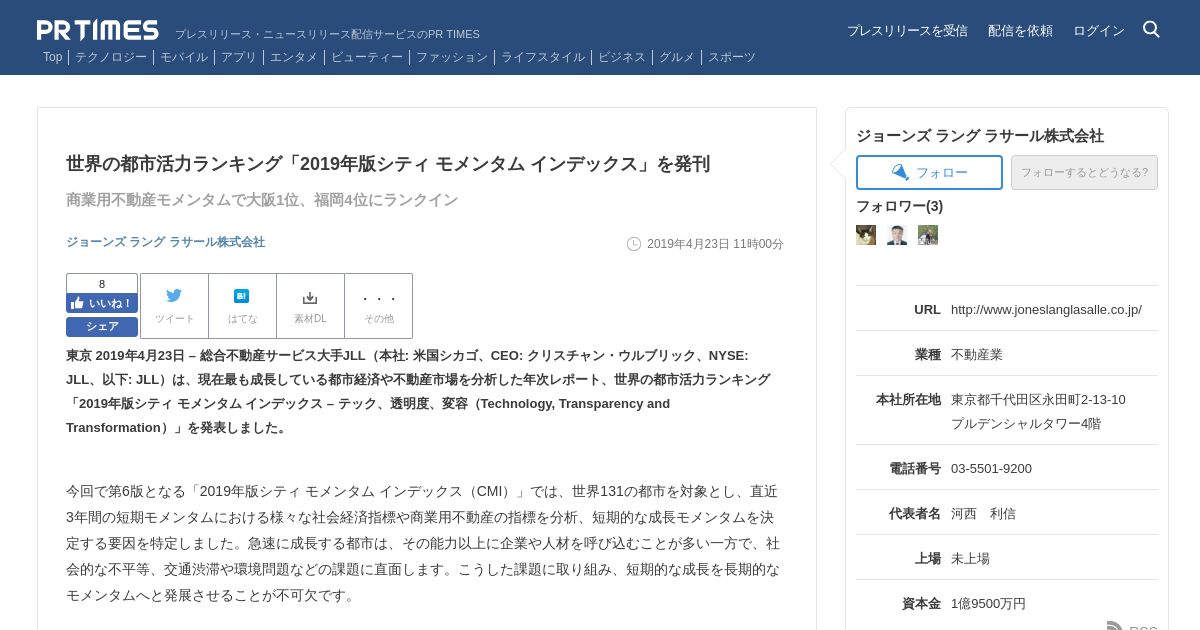Viewport: 1200px width, 630px height.
Task: Open モバイル category
Action: point(184,57)
